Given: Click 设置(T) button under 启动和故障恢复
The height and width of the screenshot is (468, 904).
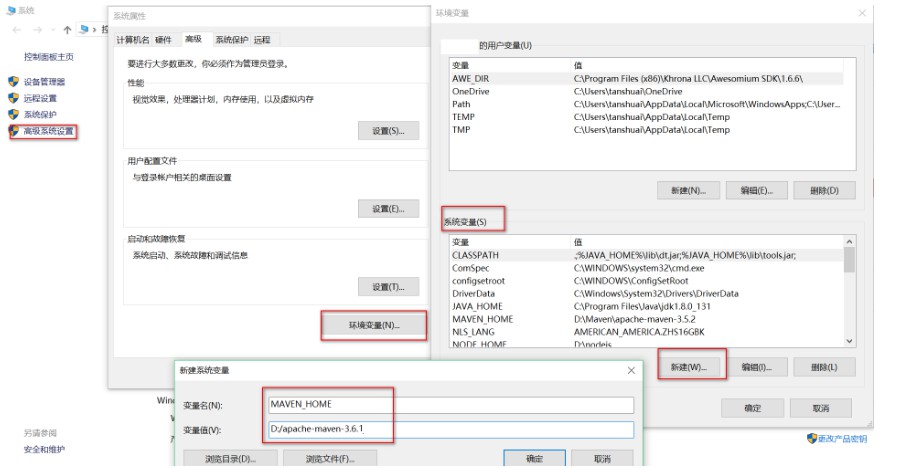Looking at the screenshot, I should [389, 286].
